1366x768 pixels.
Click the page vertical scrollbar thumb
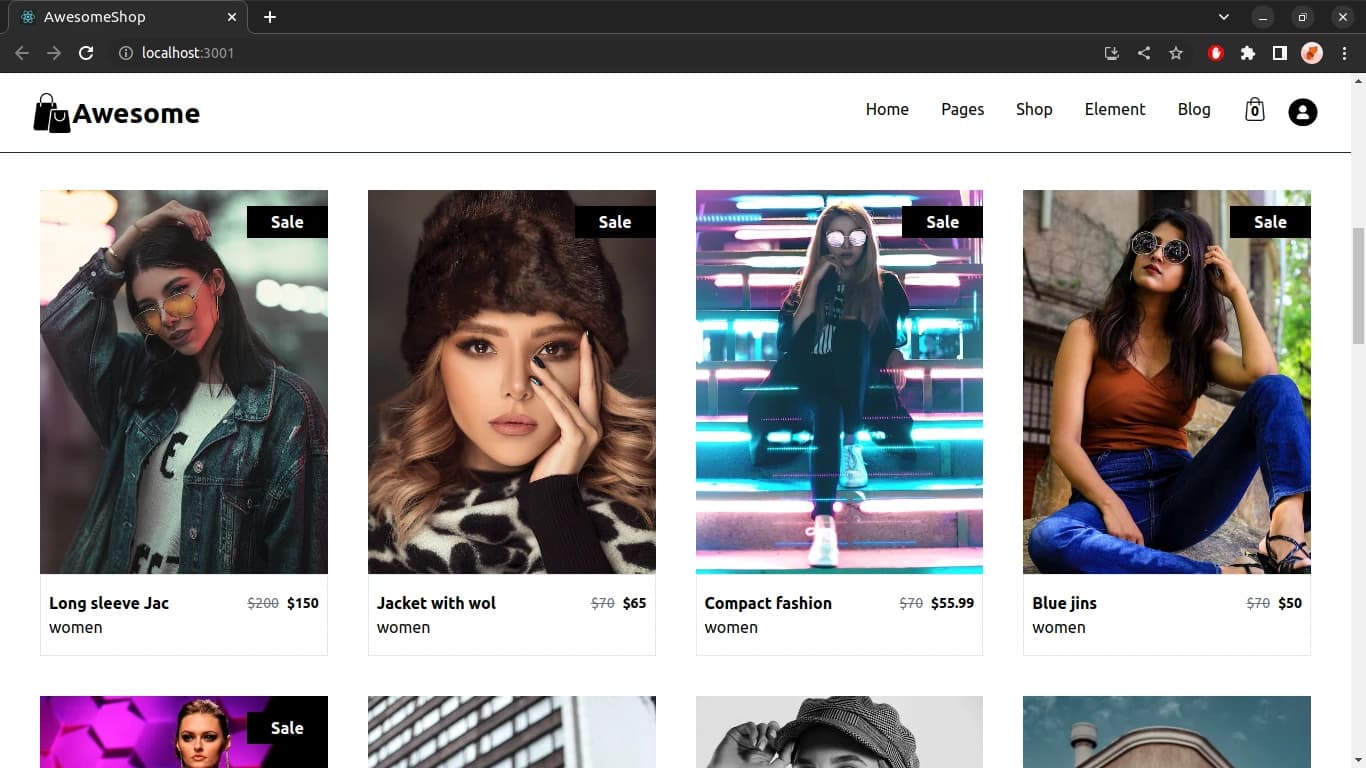coord(1358,286)
